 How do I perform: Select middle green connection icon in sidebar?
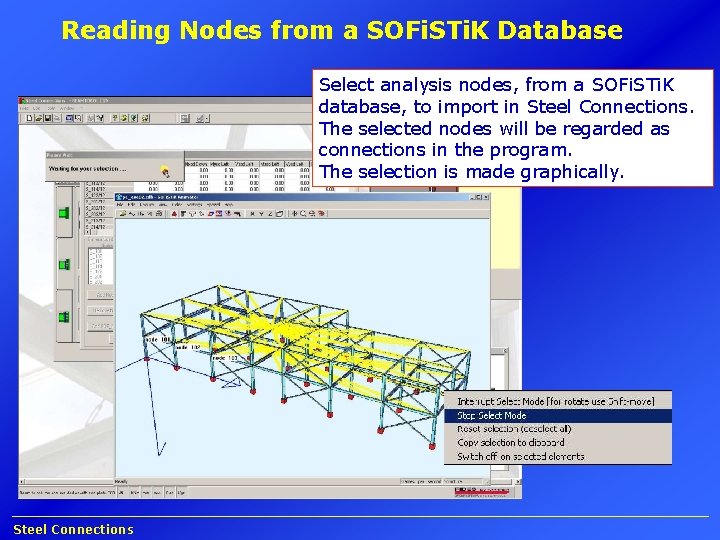tap(64, 264)
